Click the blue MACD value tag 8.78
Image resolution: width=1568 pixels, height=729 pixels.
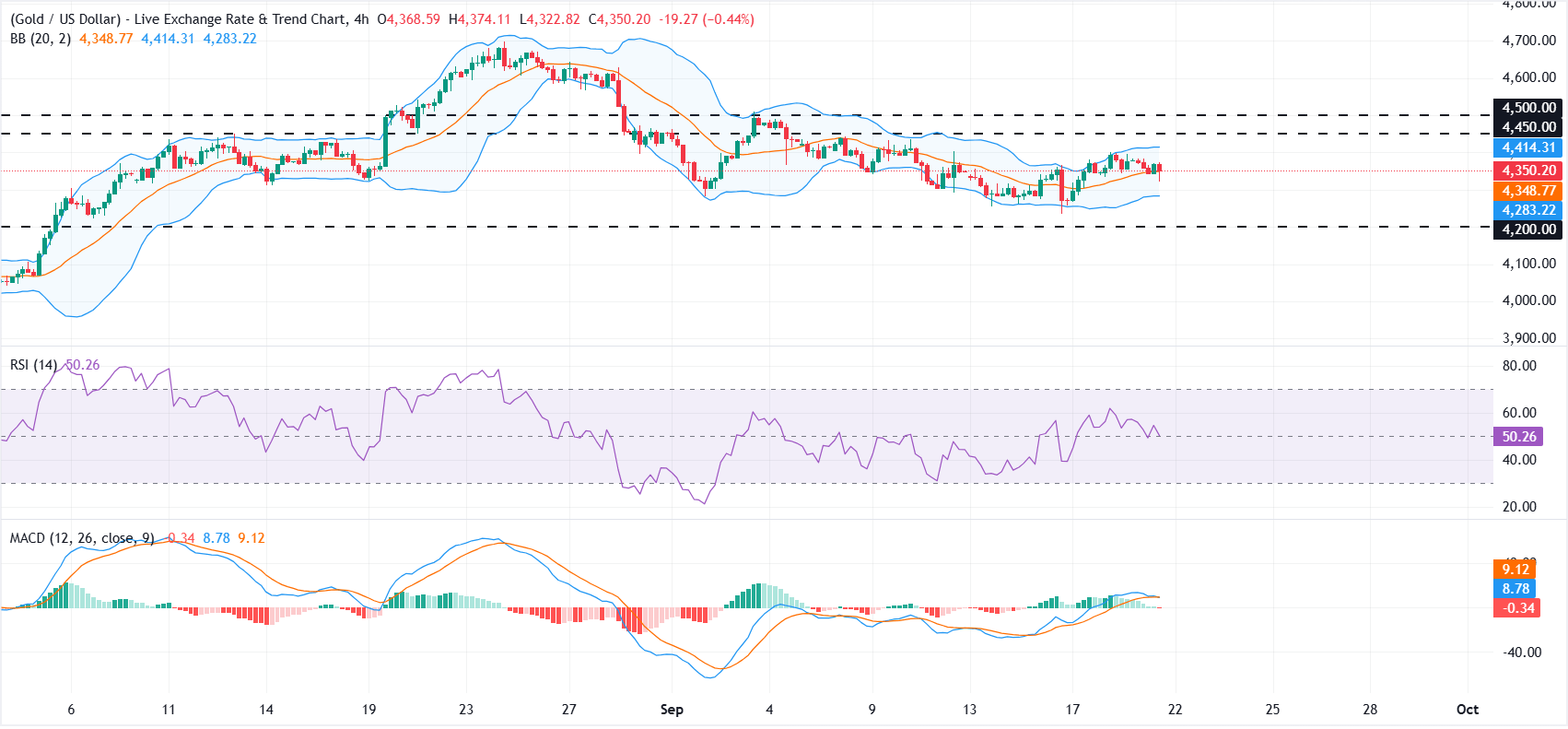(1515, 589)
